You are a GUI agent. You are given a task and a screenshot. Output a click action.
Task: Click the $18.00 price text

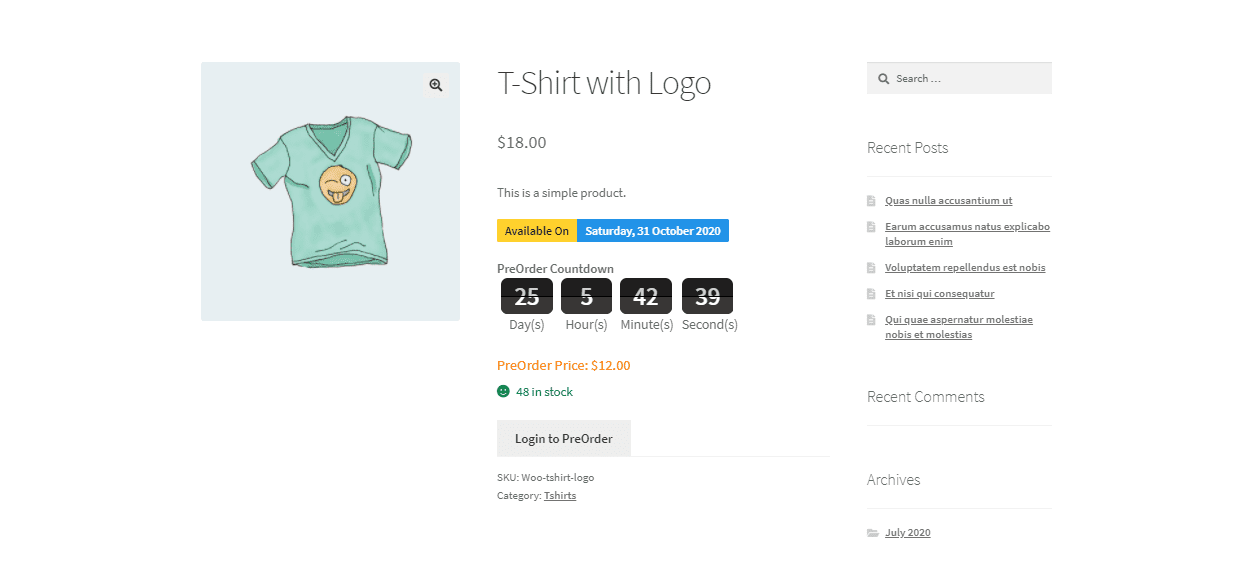tap(522, 142)
